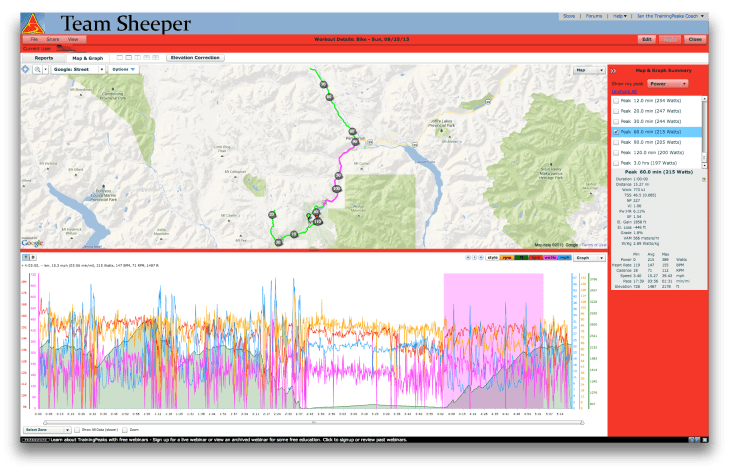Check Peak 3.0 hrs (197 Watts)

point(616,163)
